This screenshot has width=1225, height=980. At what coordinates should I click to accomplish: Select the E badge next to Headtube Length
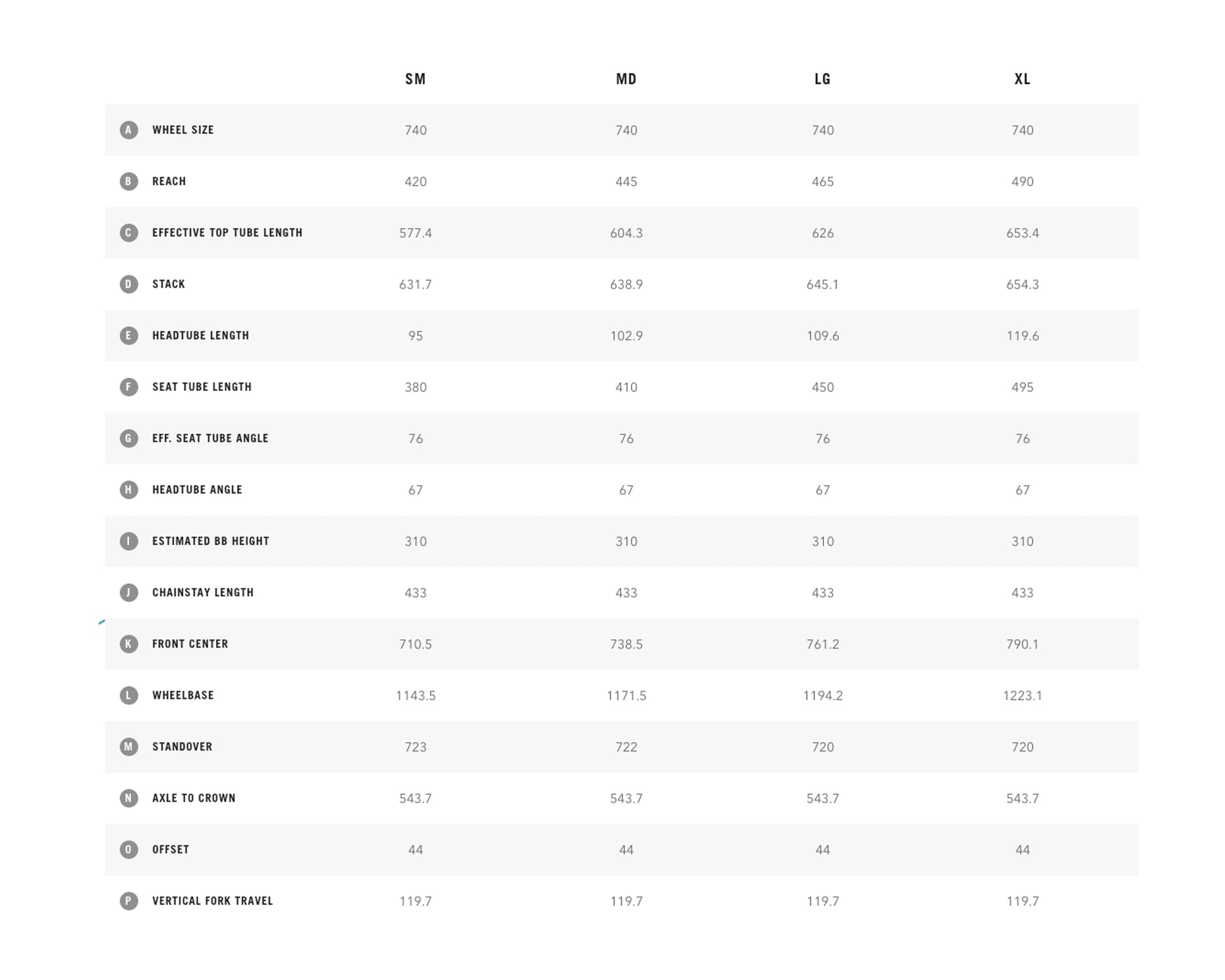click(128, 335)
